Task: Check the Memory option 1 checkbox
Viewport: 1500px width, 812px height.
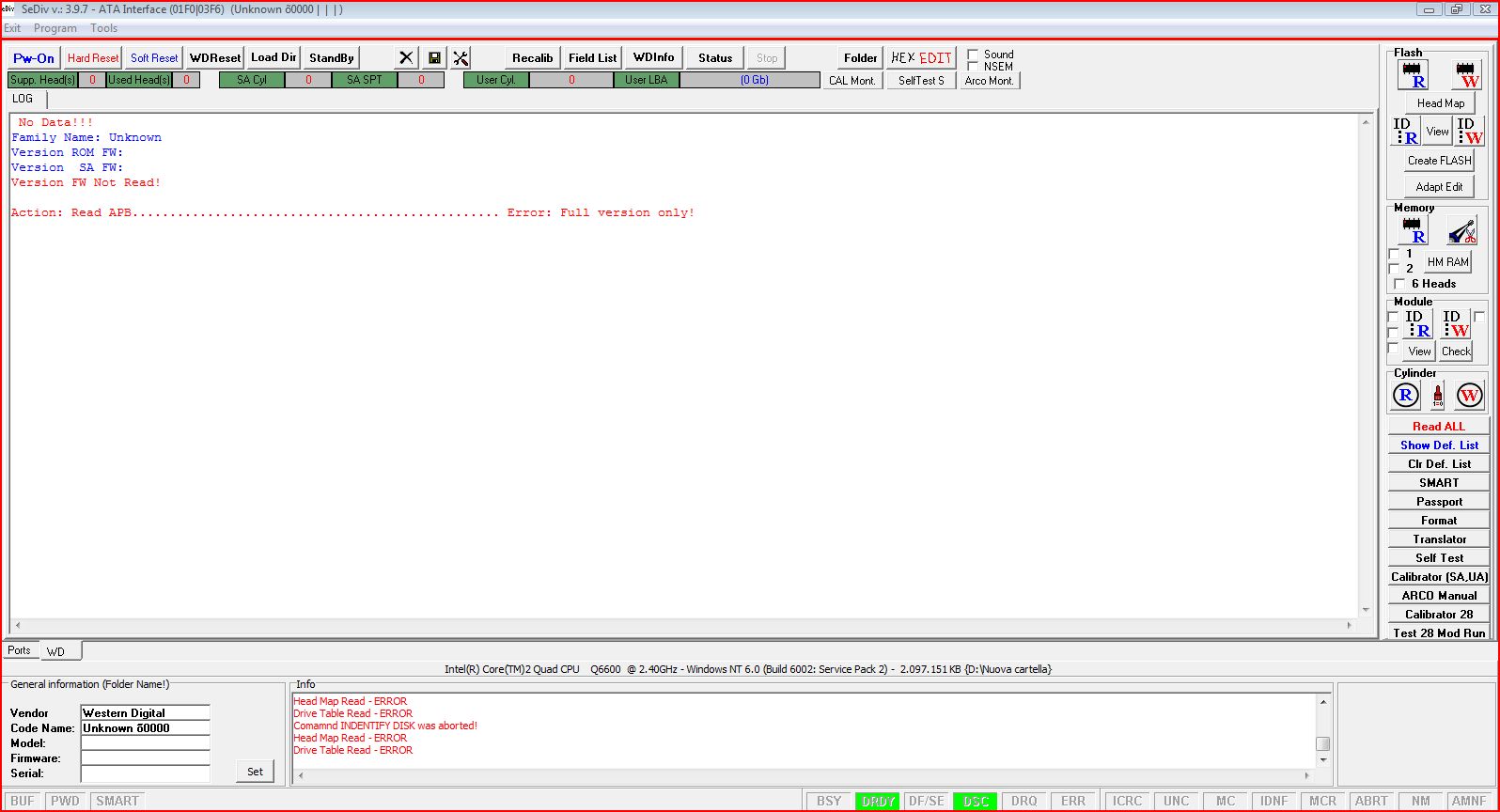Action: click(1395, 254)
